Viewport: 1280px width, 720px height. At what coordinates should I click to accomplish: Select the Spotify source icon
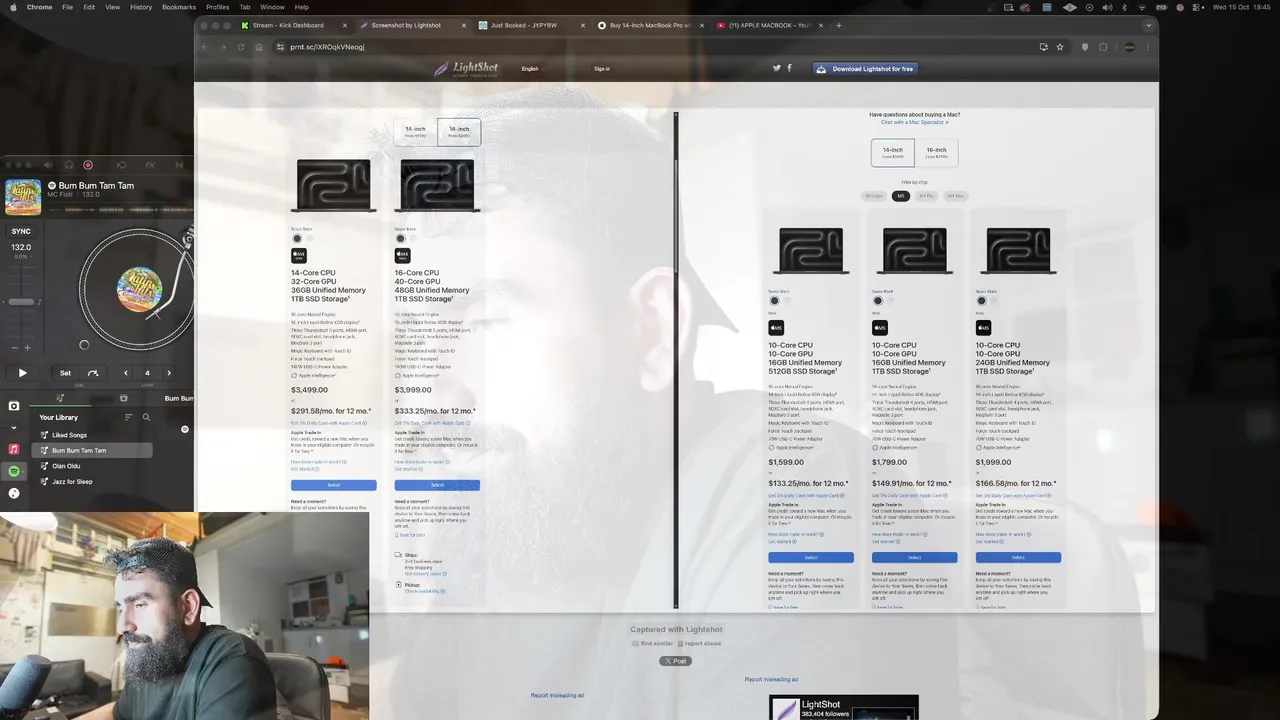(14, 471)
